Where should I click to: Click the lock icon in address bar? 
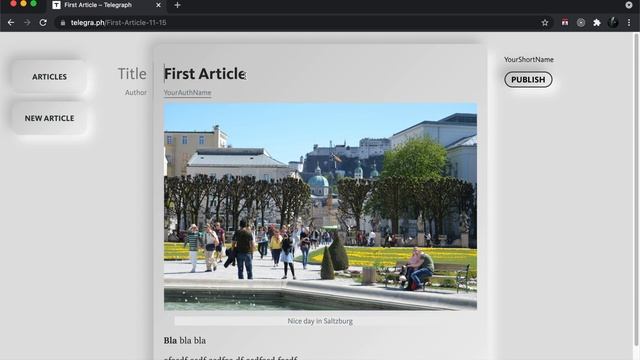point(62,23)
